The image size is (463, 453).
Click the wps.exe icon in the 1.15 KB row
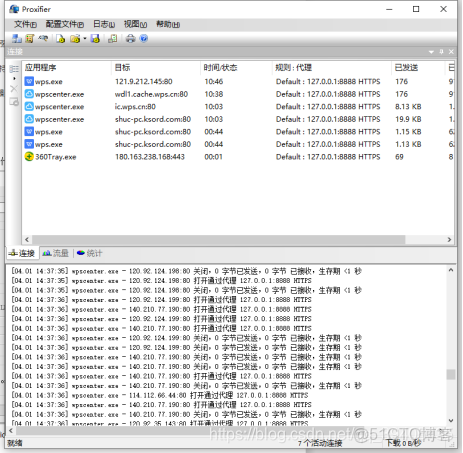[29, 132]
